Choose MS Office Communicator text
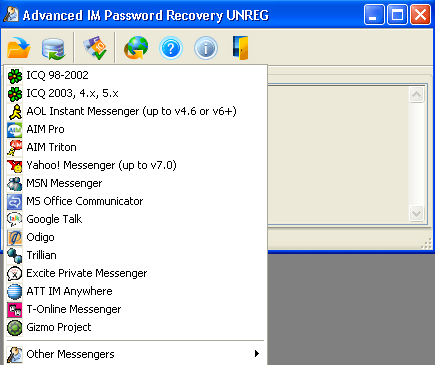 point(85,201)
